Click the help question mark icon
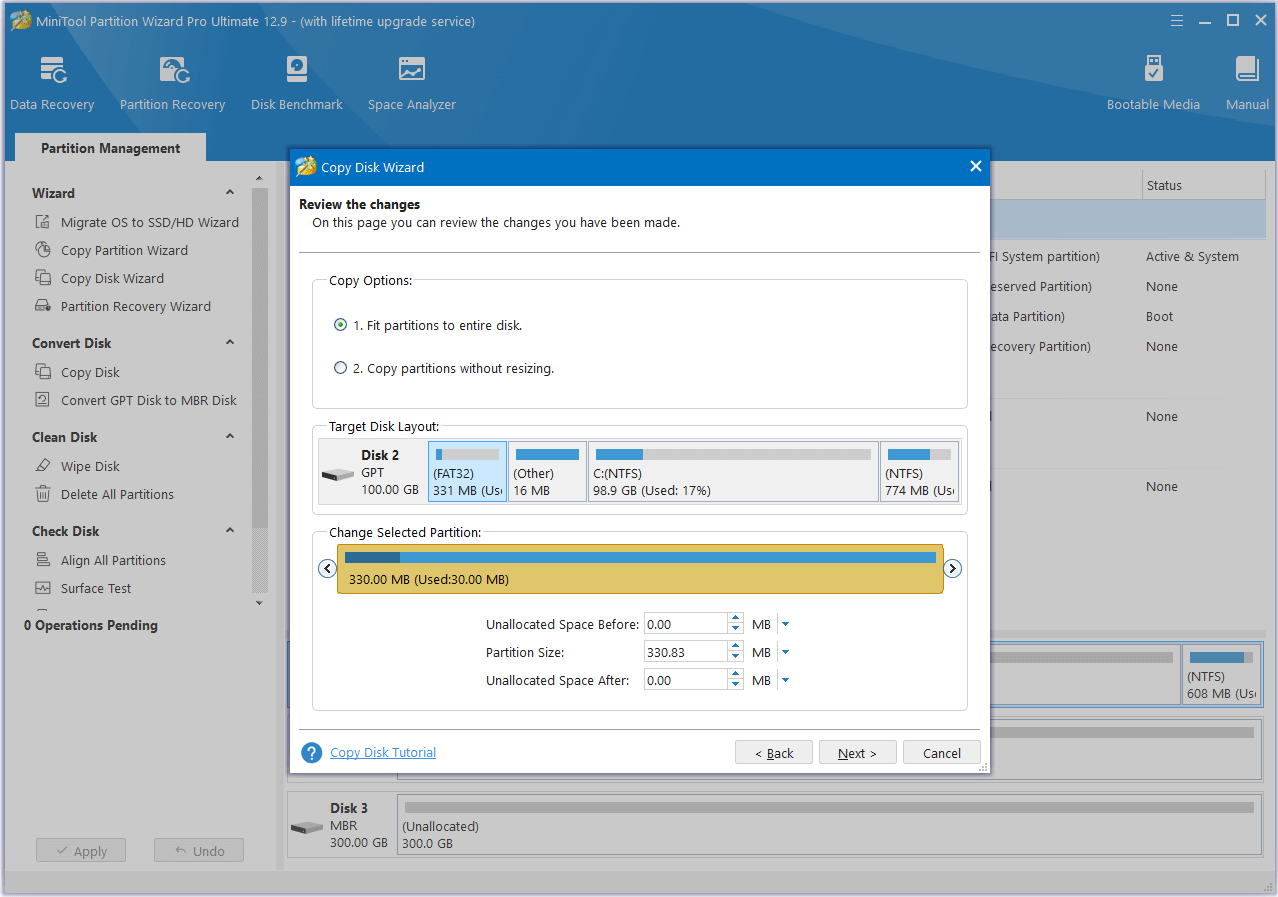This screenshot has height=897, width=1278. [312, 753]
